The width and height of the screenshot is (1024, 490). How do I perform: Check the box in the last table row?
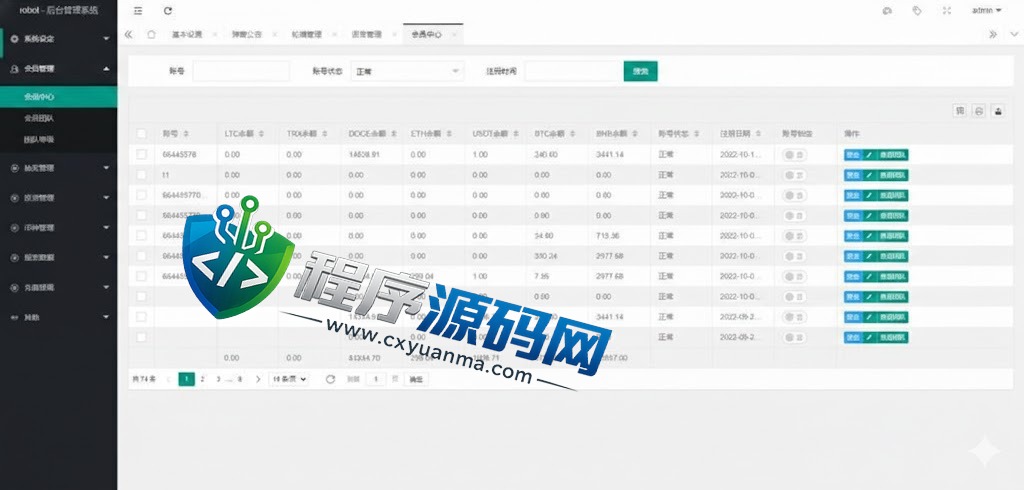[141, 337]
